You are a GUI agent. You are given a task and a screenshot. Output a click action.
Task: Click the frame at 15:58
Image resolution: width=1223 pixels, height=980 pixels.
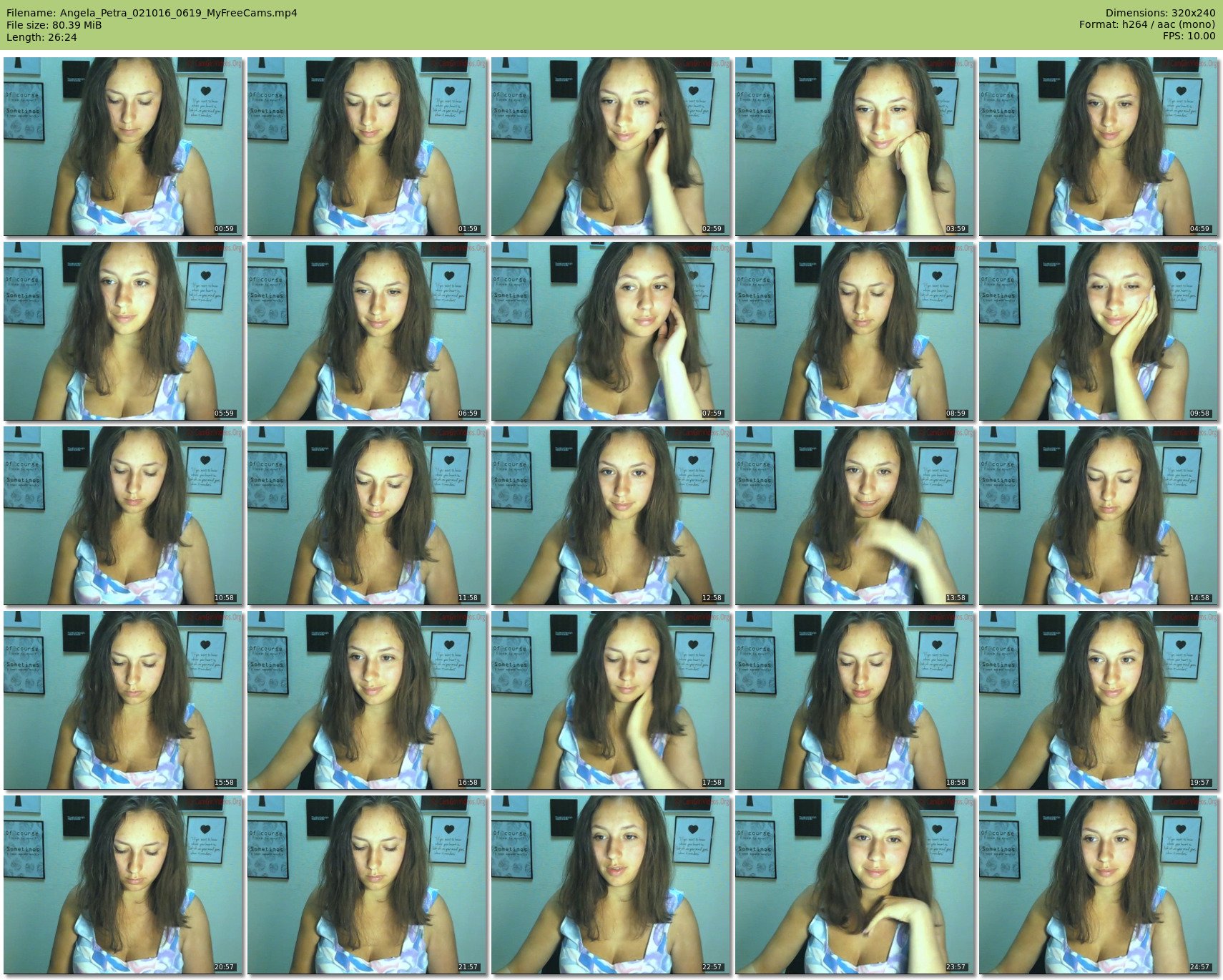point(123,700)
